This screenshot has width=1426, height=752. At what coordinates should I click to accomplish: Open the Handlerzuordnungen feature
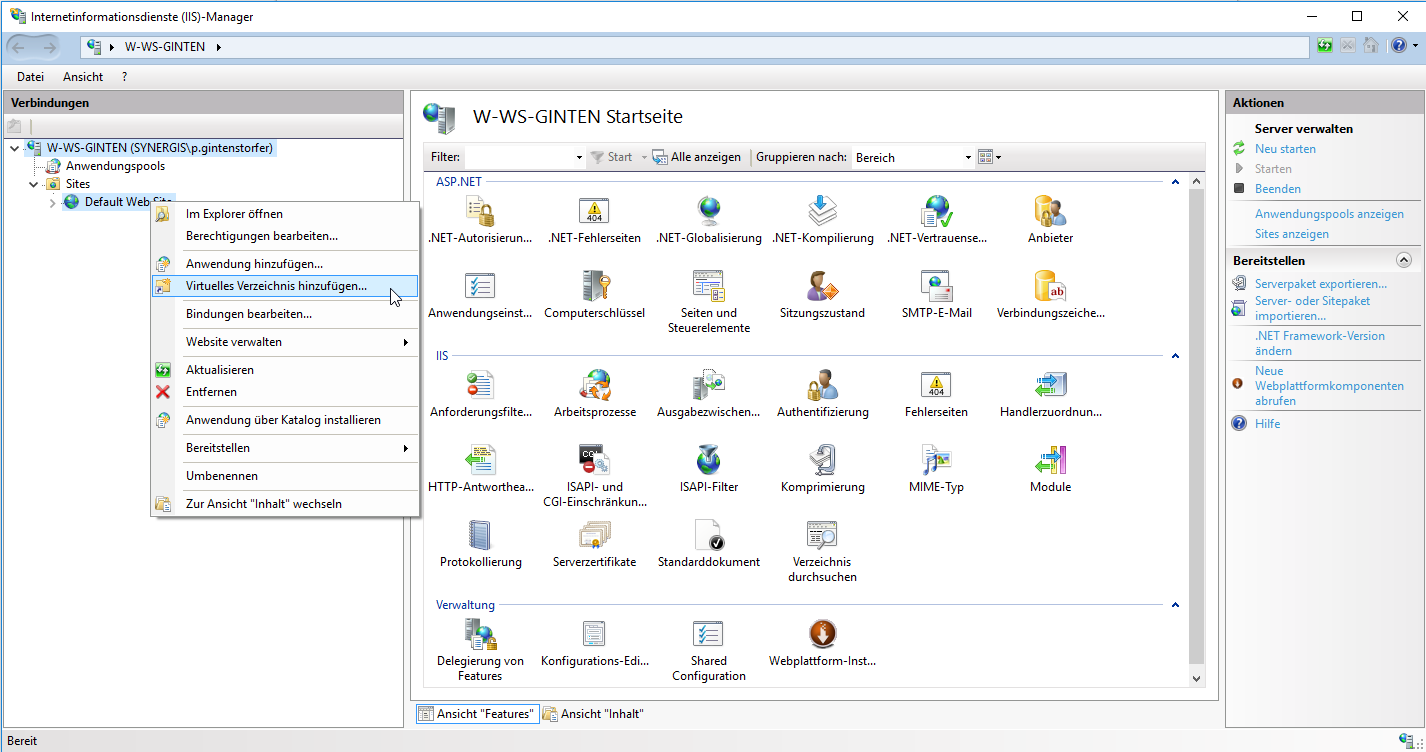(1050, 390)
